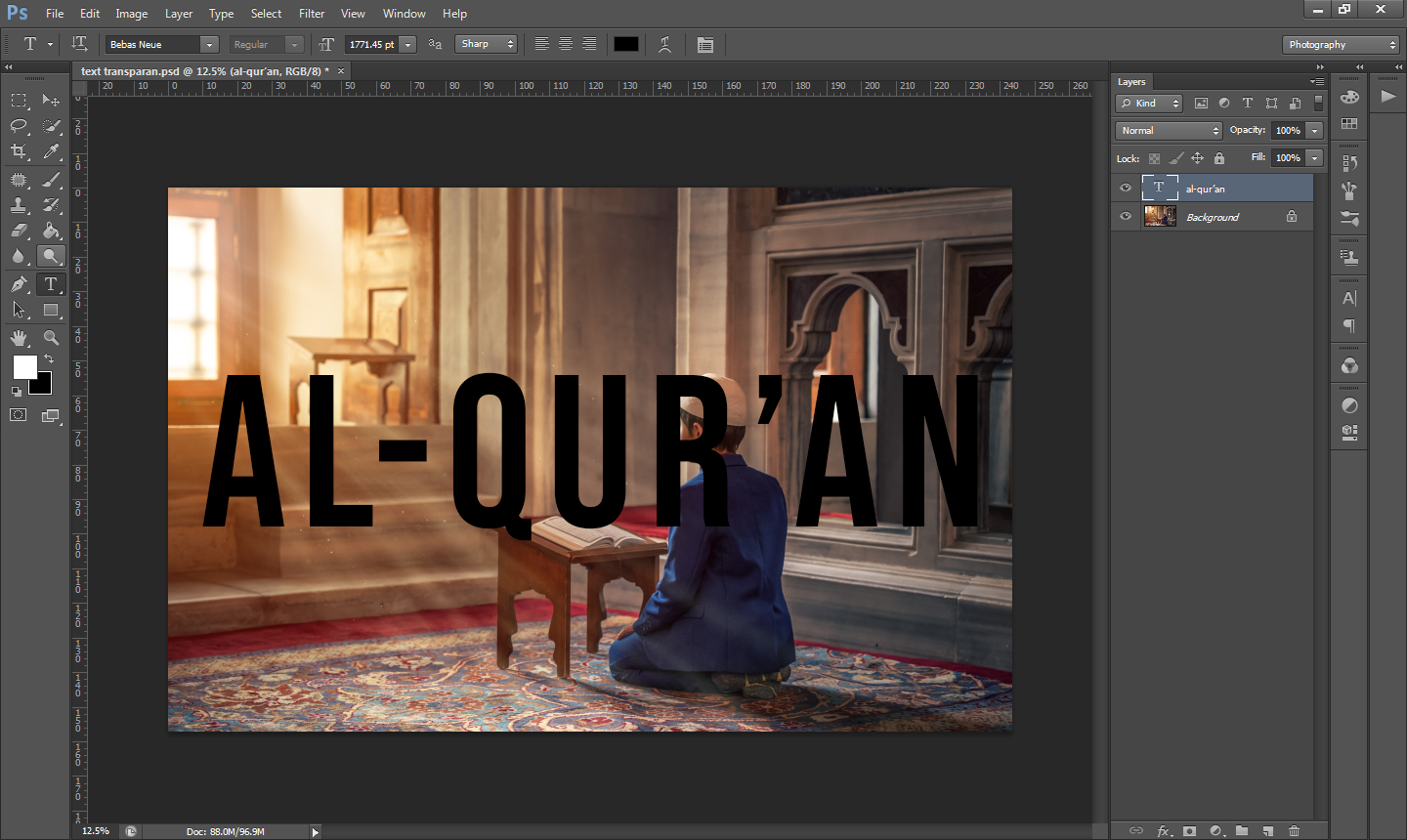The height and width of the screenshot is (840, 1407).
Task: Delete layer using the trash icon
Action: point(1294,831)
